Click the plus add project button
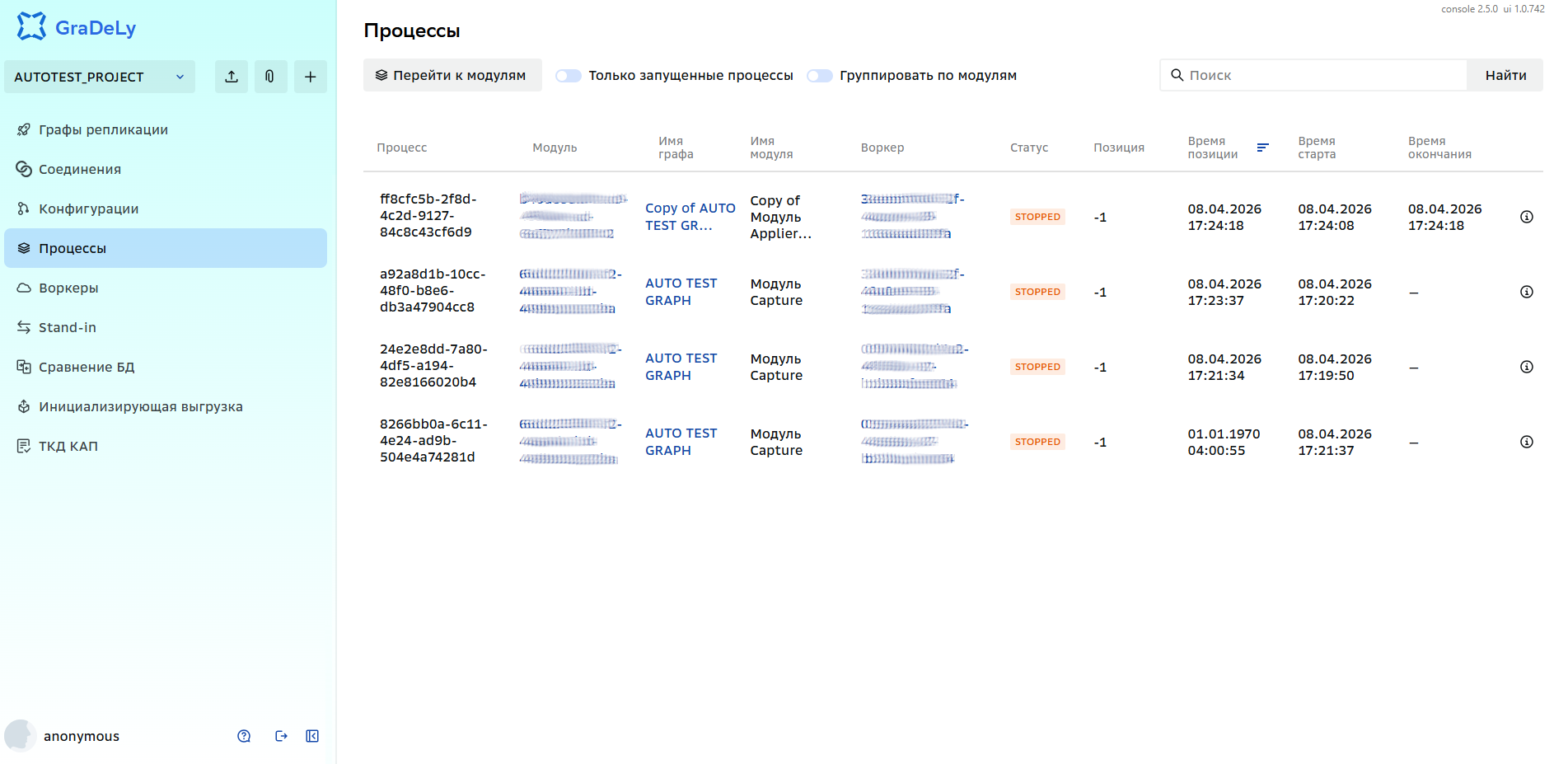 point(311,77)
